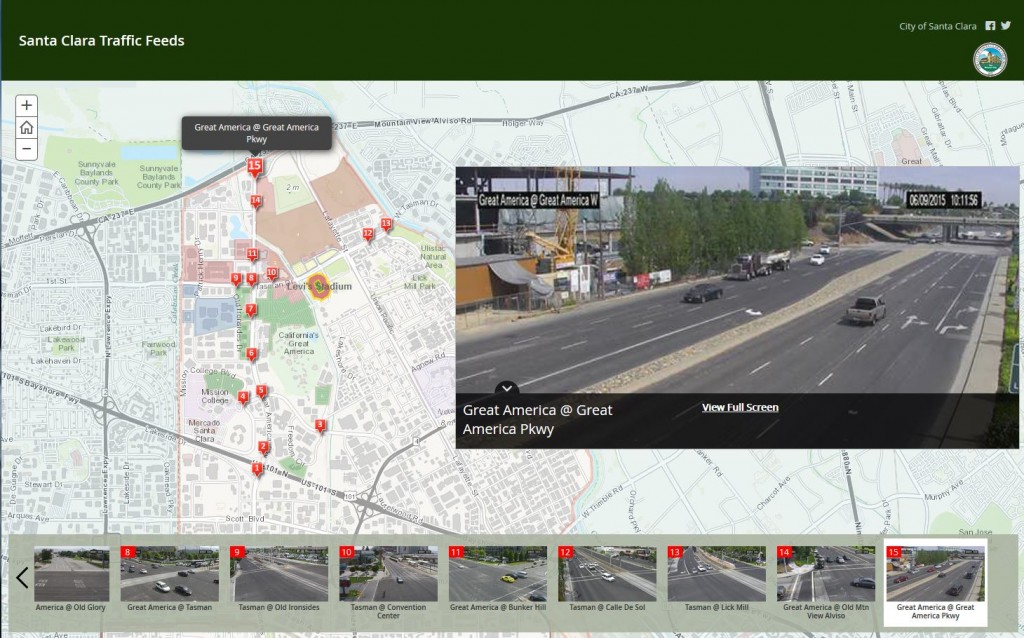Open thumbnail 15 Great America @ Great America Pkwy
1024x638 pixels.
[x=935, y=582]
